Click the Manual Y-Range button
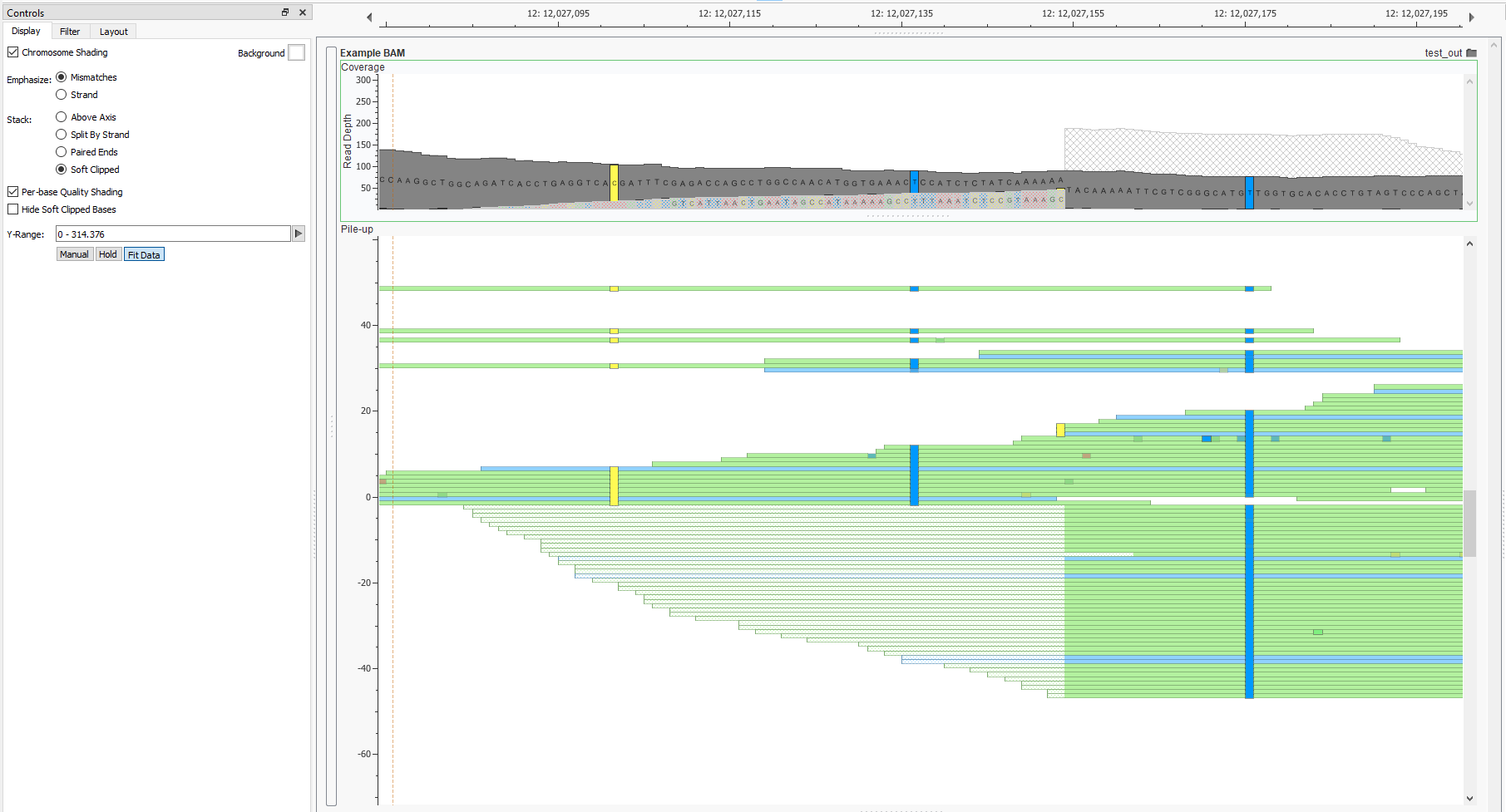Viewport: 1506px width, 812px height. click(x=75, y=253)
